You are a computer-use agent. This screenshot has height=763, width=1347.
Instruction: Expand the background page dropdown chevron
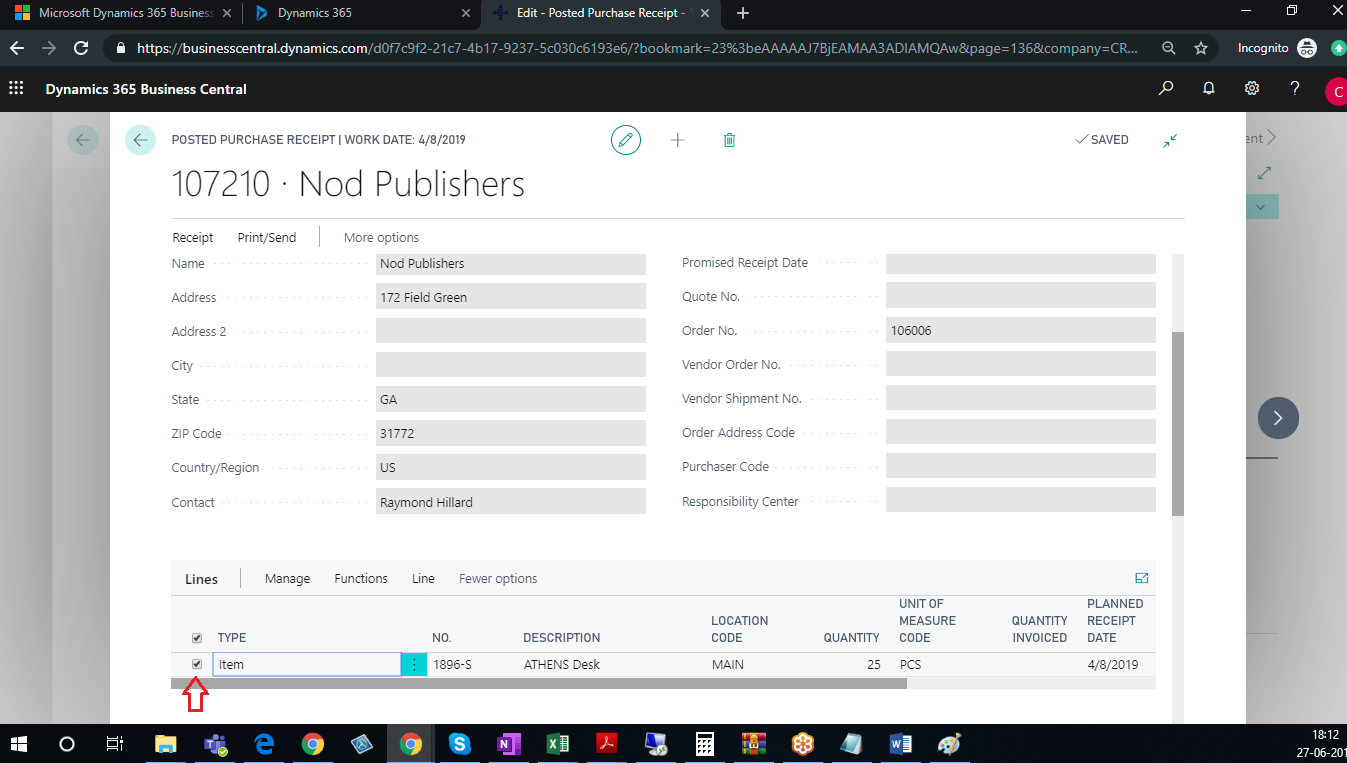1260,207
